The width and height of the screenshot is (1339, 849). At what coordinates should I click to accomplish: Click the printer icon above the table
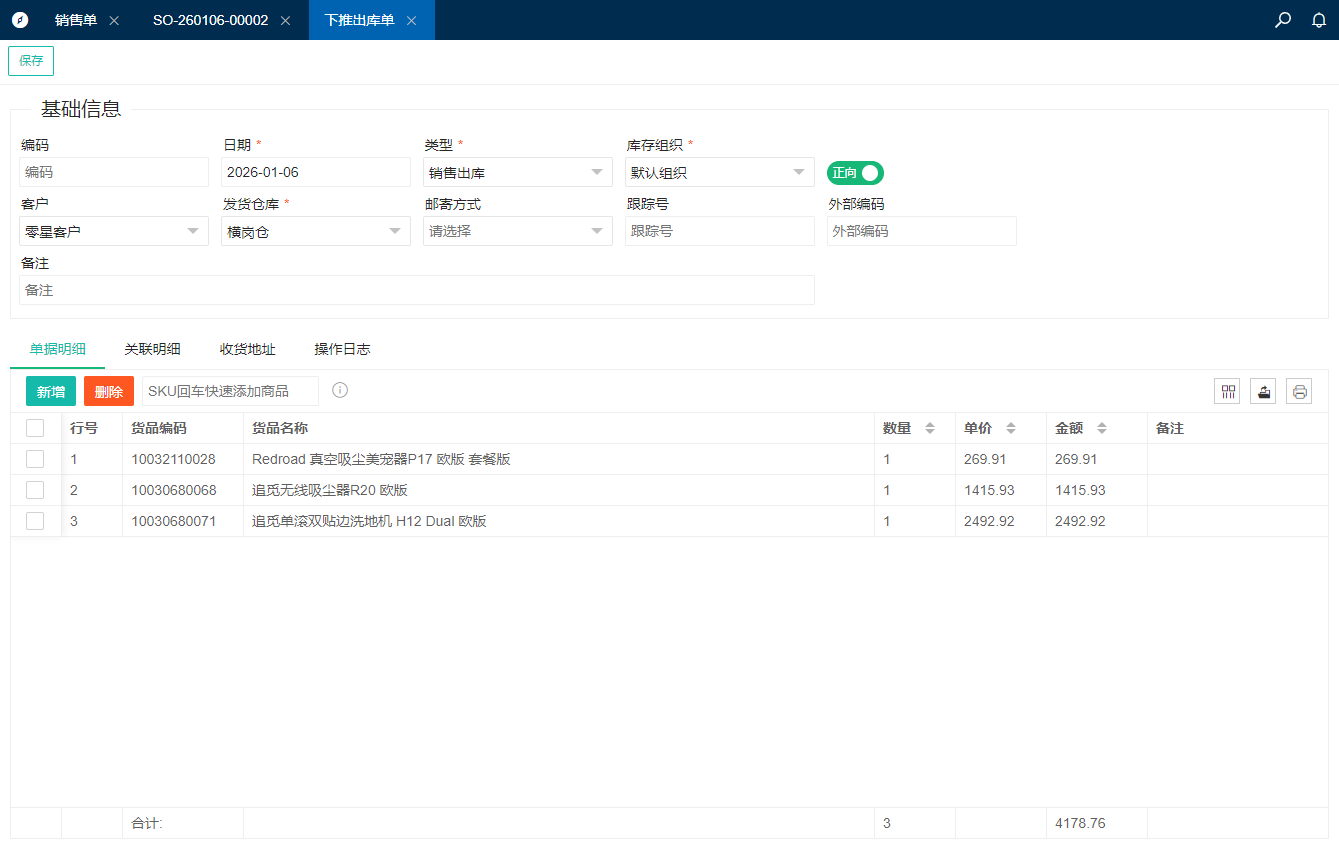point(1299,391)
